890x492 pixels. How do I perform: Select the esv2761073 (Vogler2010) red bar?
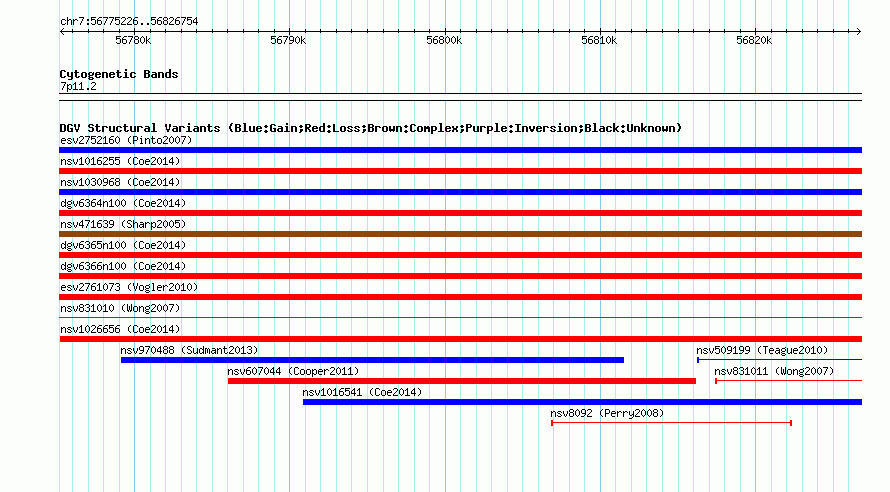(460, 297)
